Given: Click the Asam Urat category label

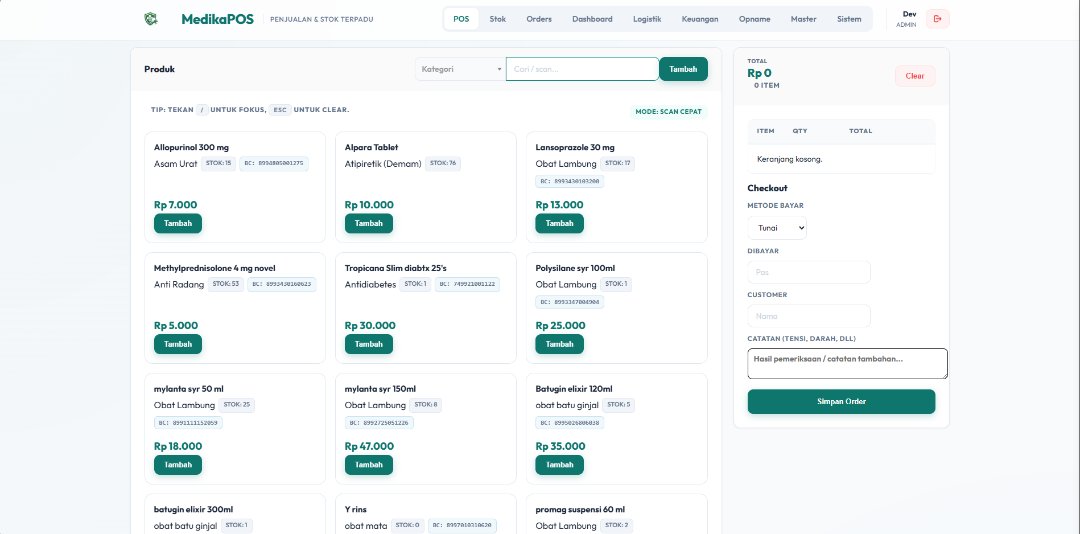Looking at the screenshot, I should click(x=176, y=164).
